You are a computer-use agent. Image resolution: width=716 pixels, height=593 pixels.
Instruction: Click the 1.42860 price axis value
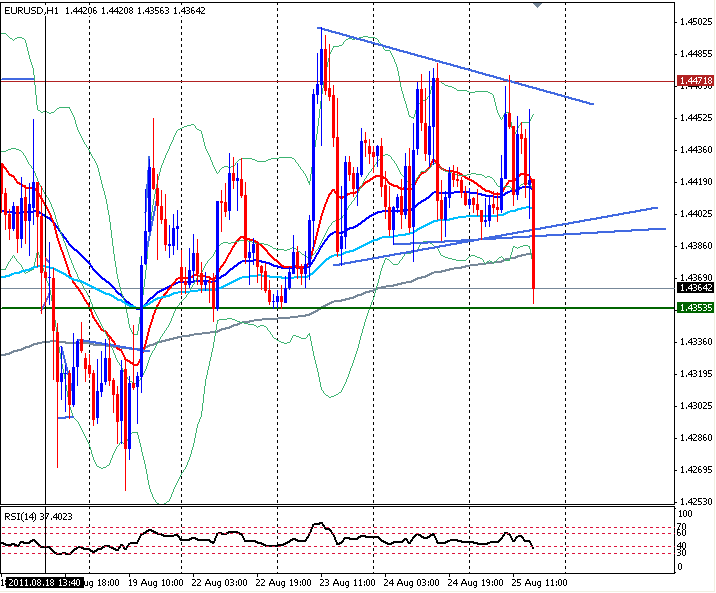[x=695, y=438]
